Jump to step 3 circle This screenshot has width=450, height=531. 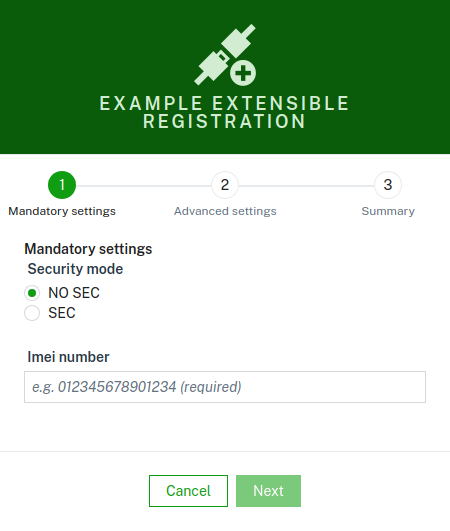coord(388,185)
